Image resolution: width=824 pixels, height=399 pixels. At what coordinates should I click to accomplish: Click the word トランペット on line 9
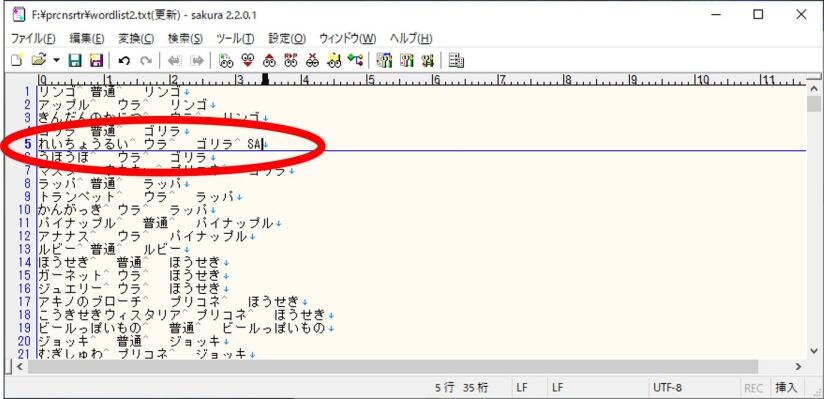77,197
